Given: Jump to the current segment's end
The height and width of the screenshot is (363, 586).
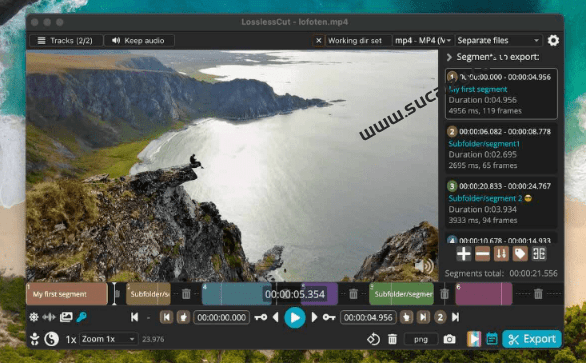Looking at the screenshot, I should tap(423, 317).
